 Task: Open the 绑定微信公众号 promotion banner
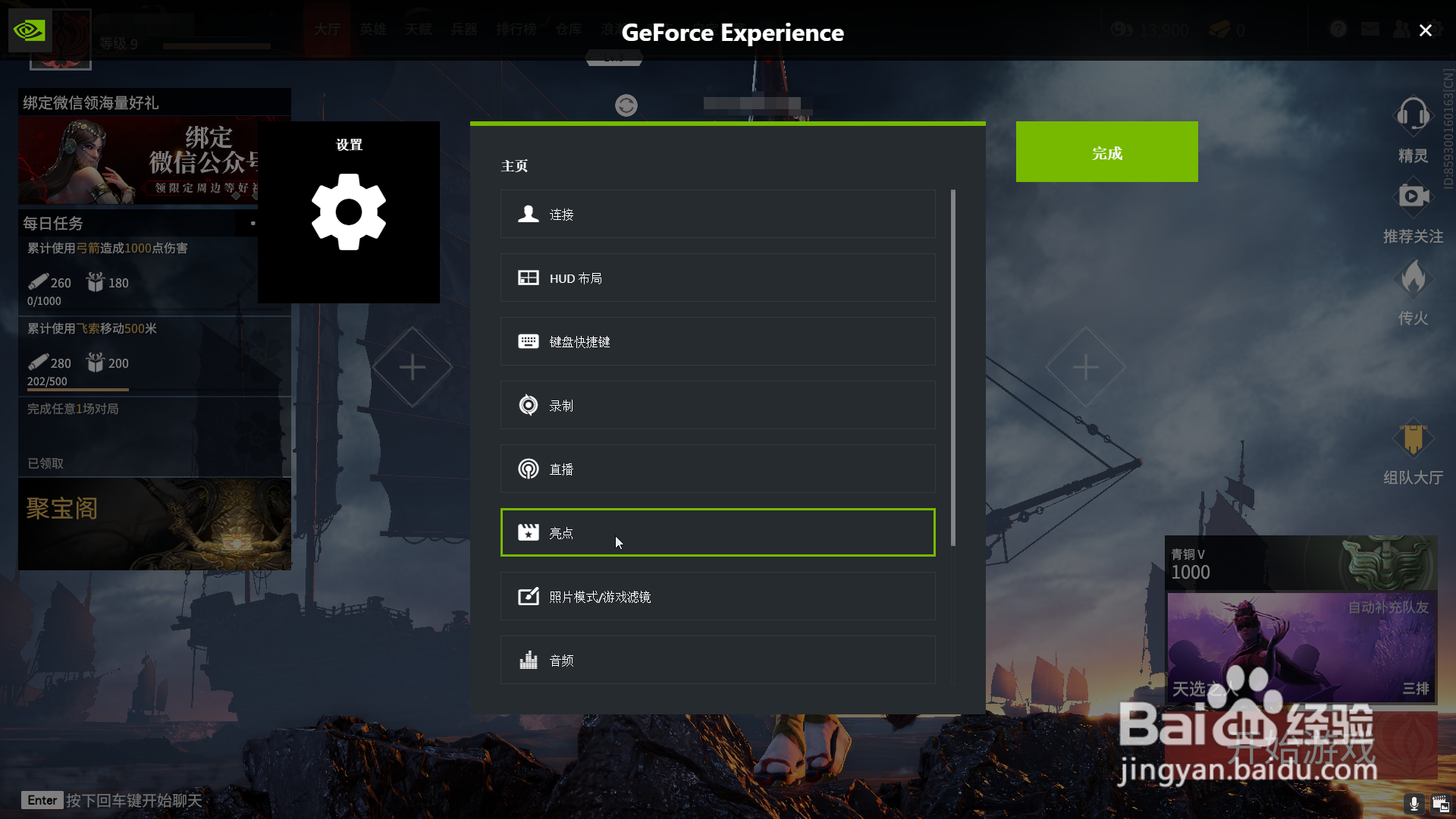click(138, 161)
